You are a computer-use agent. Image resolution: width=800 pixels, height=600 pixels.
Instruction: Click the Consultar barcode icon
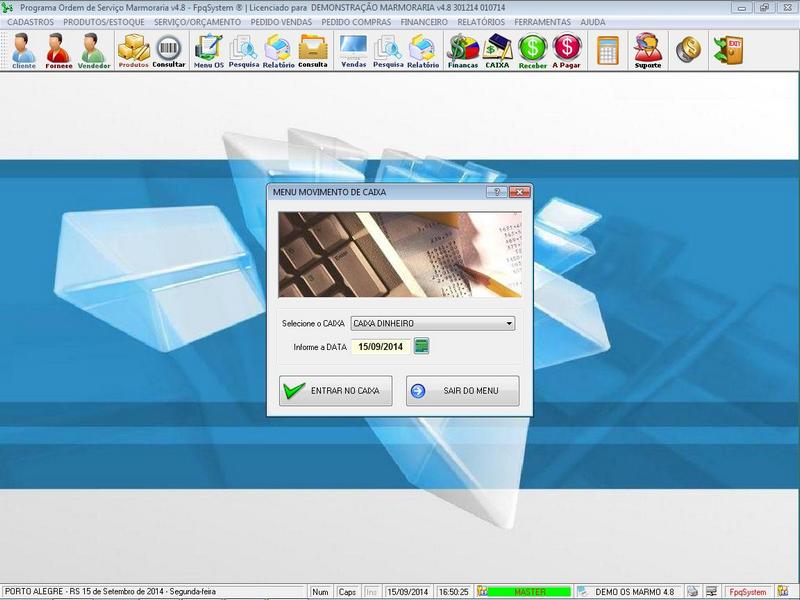coord(169,49)
